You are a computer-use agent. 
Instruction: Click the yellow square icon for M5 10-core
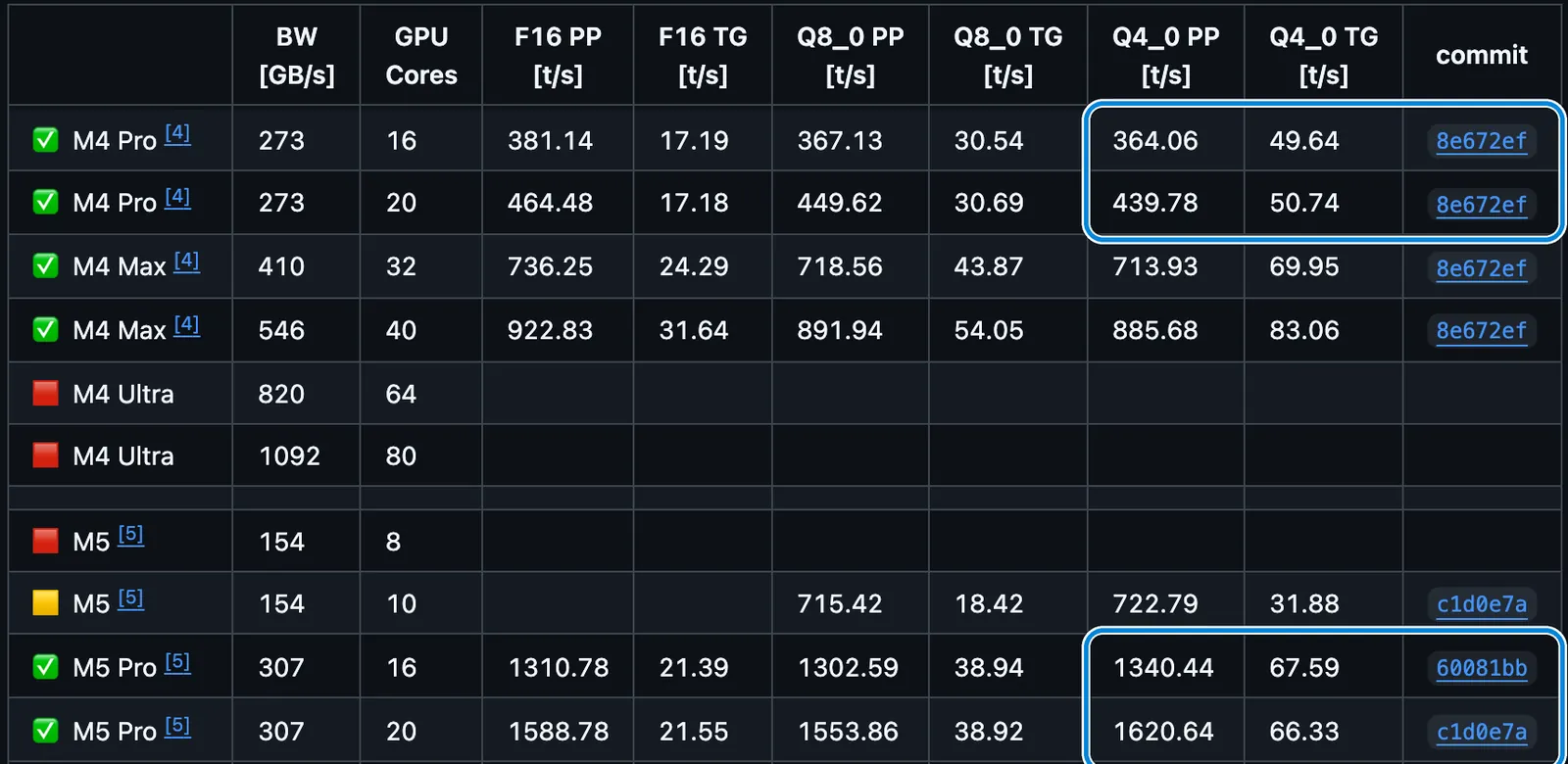click(x=45, y=602)
